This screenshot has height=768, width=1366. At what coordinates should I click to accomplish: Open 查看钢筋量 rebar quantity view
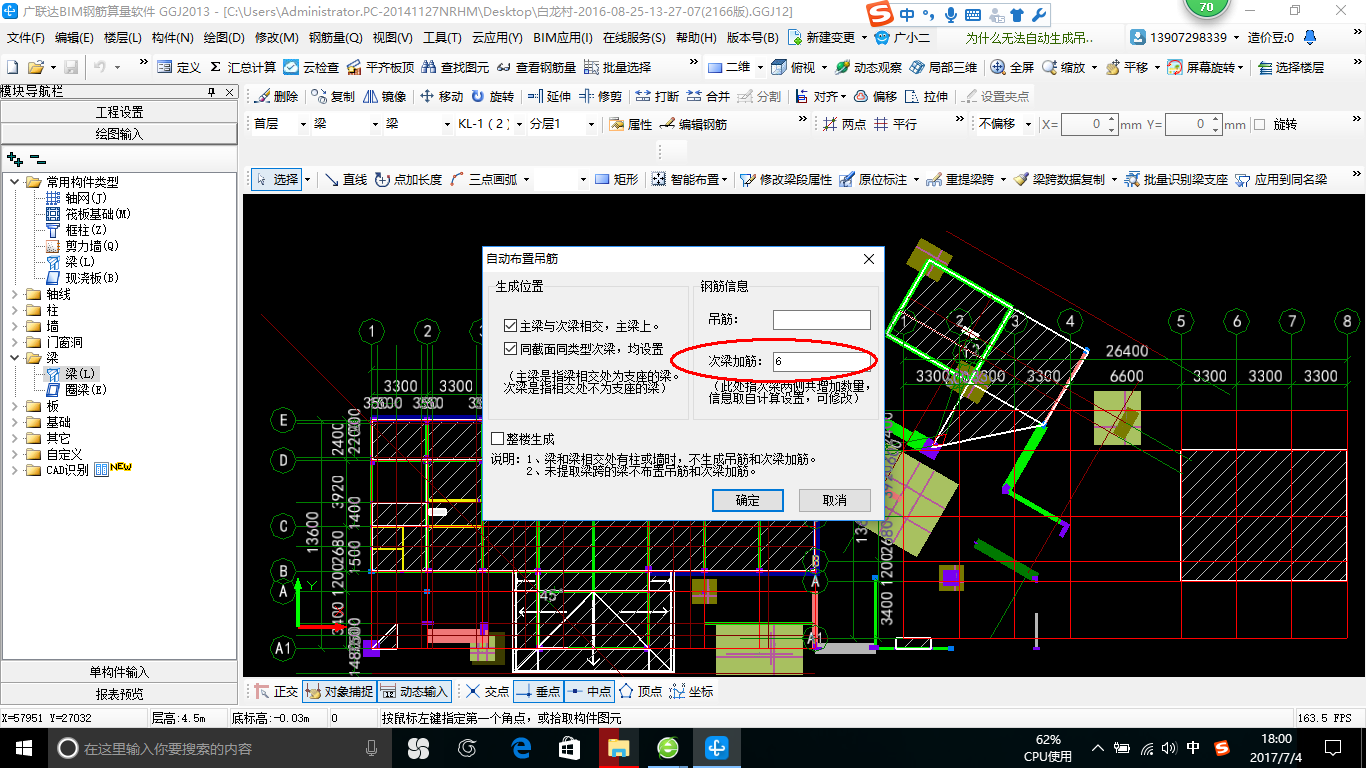[x=536, y=67]
